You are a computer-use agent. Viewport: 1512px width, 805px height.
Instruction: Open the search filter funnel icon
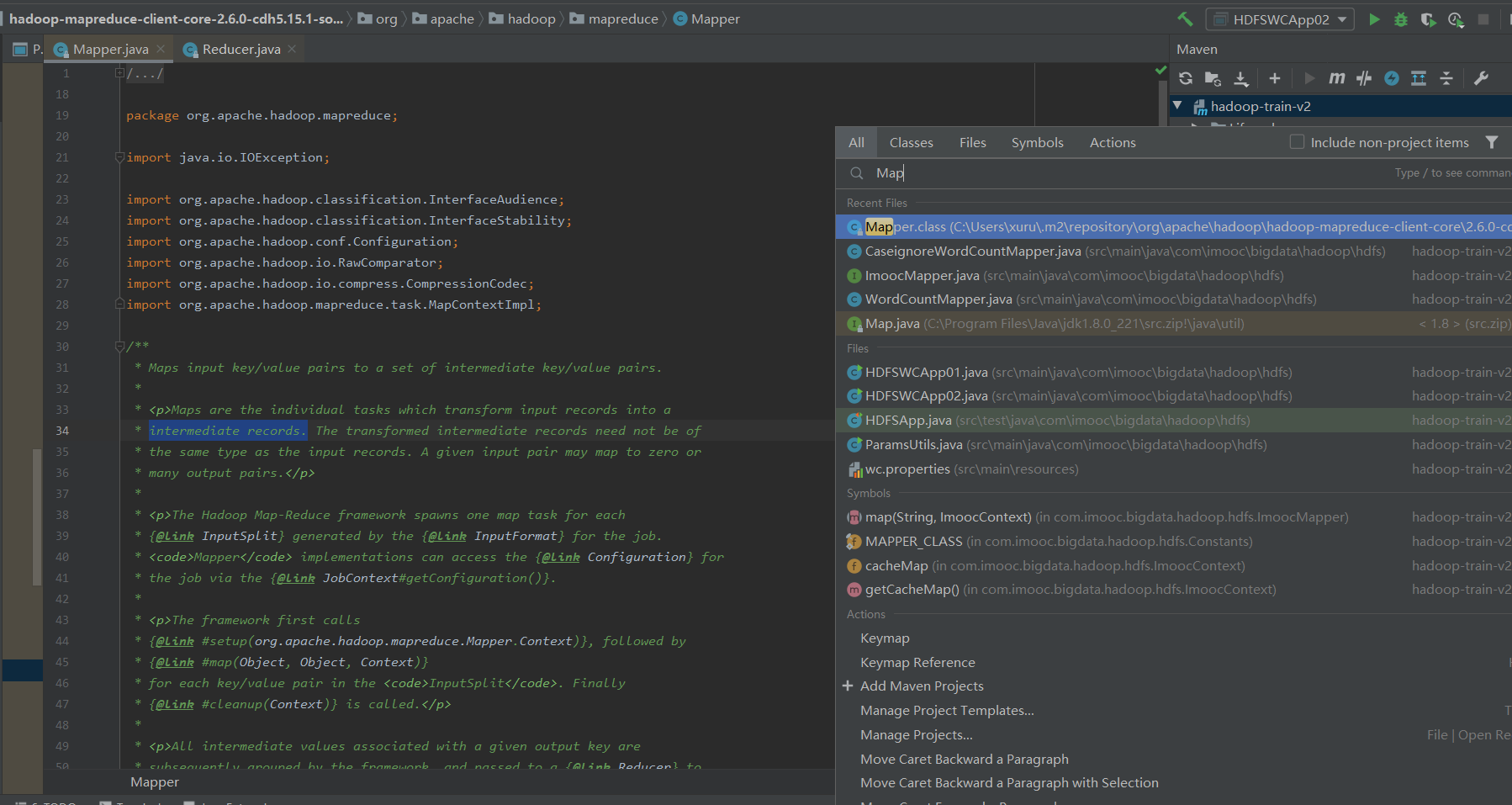pos(1491,142)
